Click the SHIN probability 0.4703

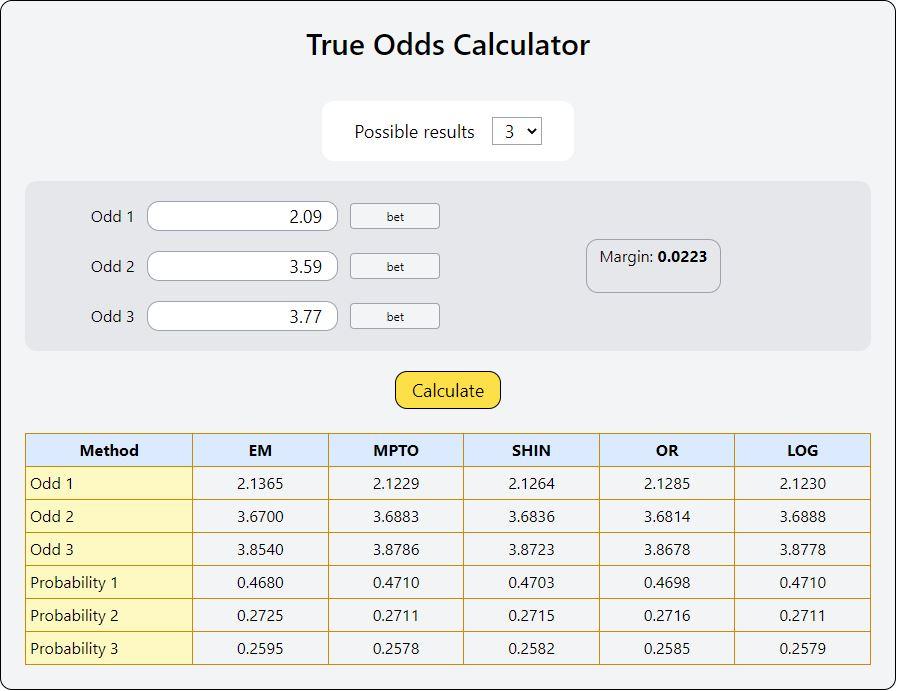tap(531, 582)
